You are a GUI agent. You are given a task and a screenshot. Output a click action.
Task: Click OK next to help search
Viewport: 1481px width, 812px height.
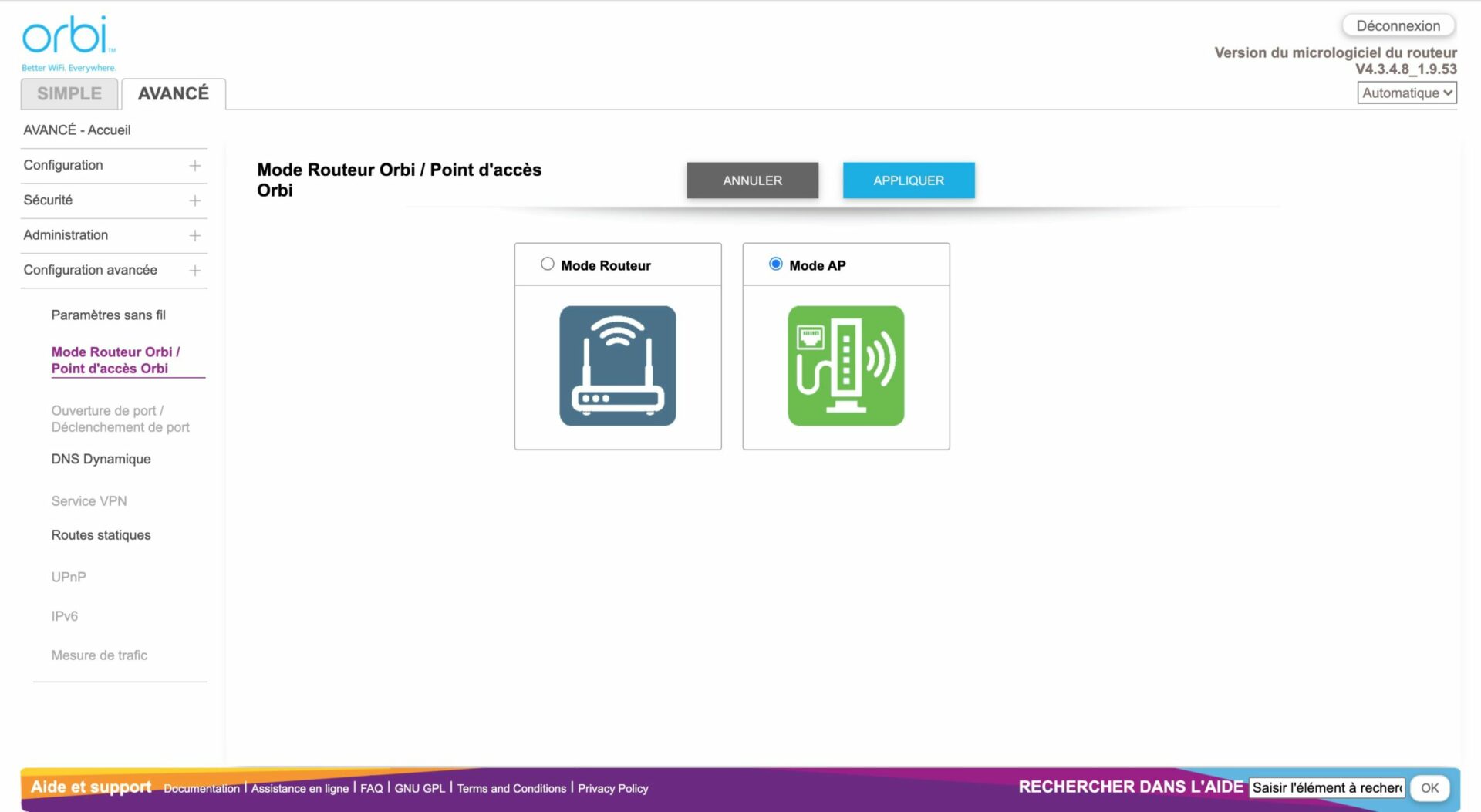pyautogui.click(x=1429, y=788)
